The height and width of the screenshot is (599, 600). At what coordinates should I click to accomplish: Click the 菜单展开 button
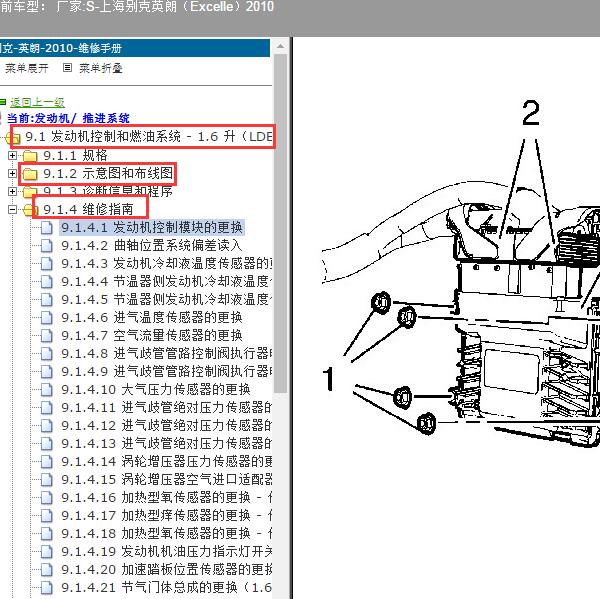tap(27, 68)
